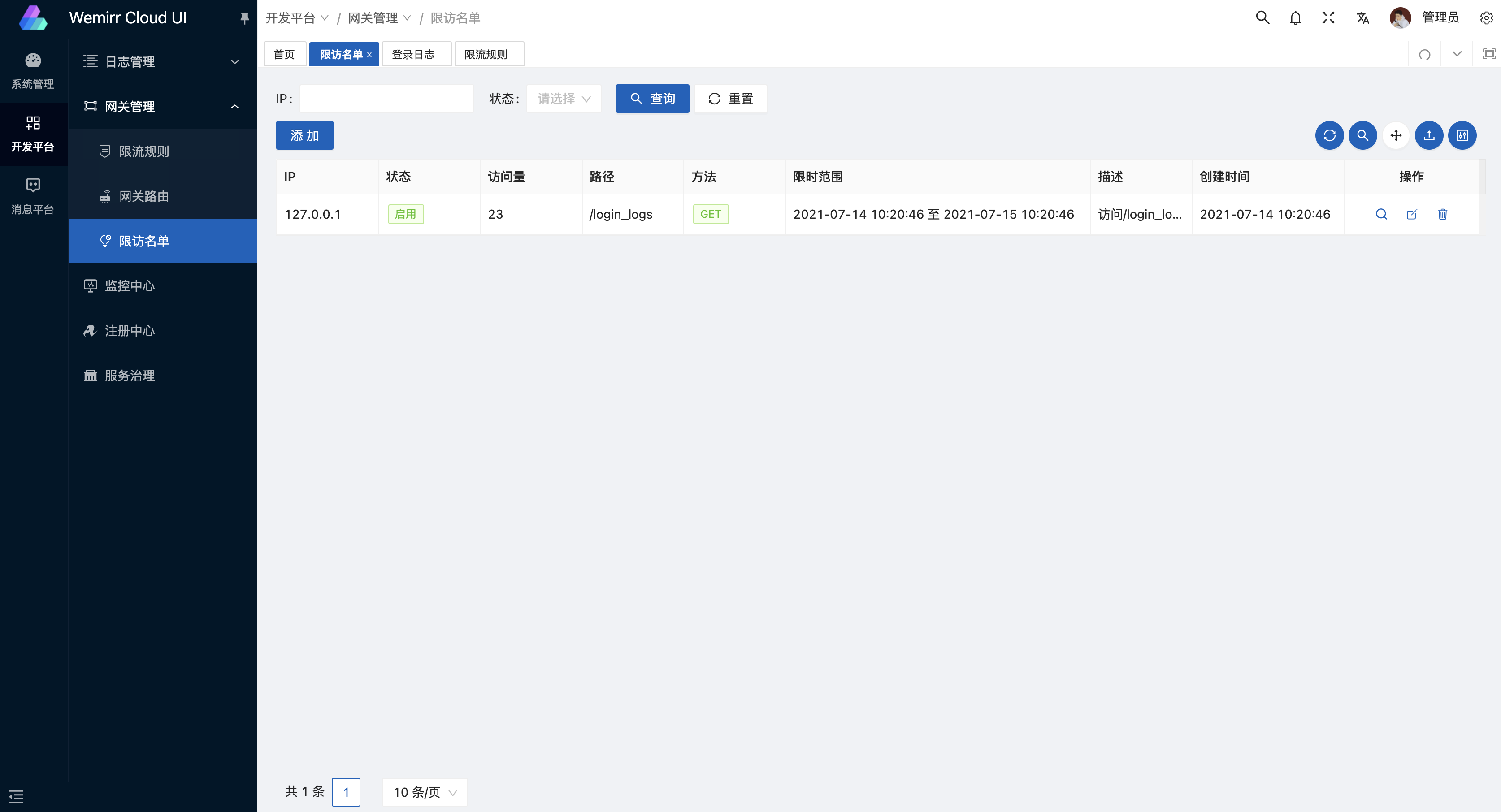Toggle fullscreen mode icon in header
The image size is (1501, 812).
coord(1328,18)
